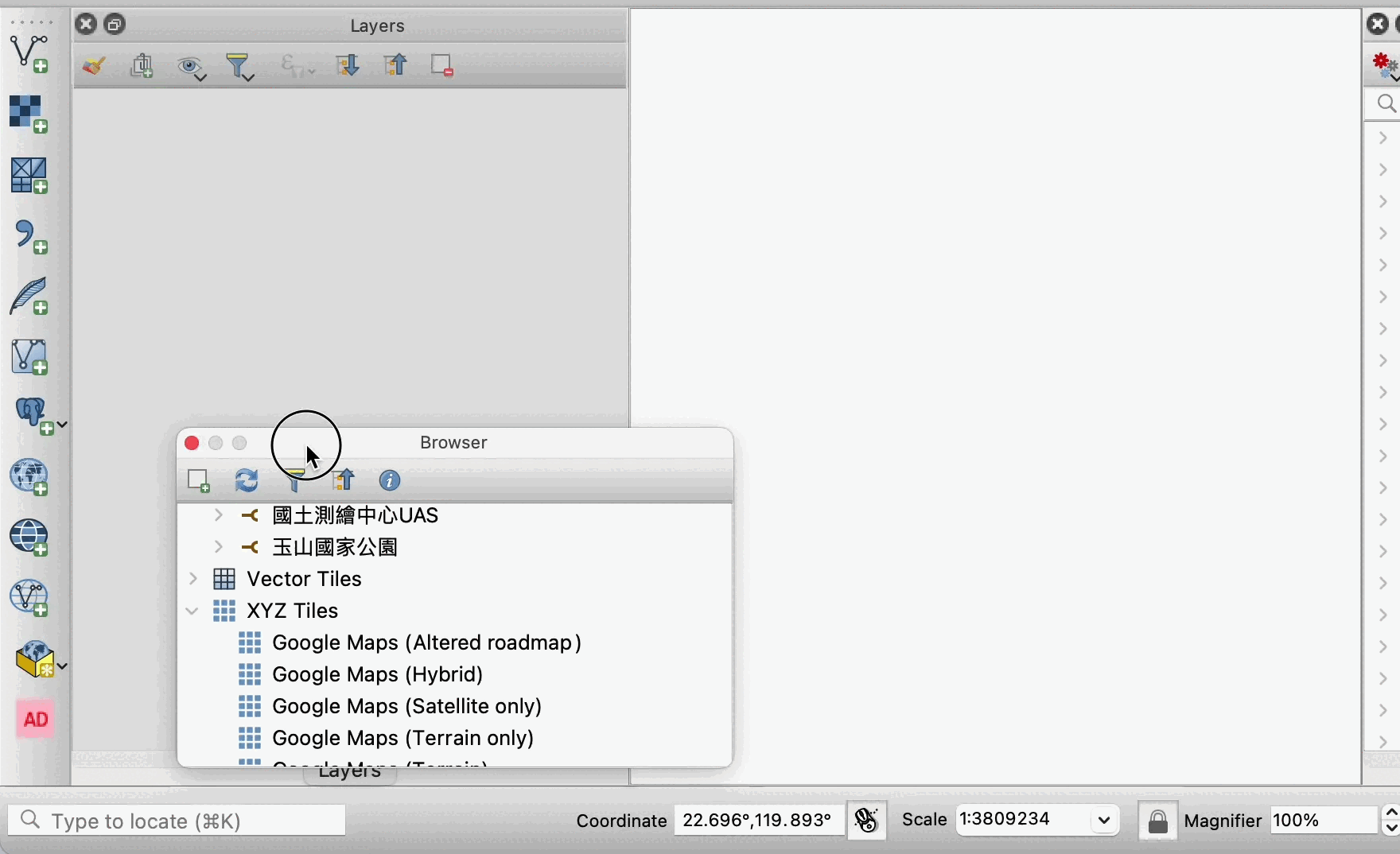This screenshot has height=854, width=1400.
Task: Open the Scale dropdown list
Action: (x=1104, y=821)
